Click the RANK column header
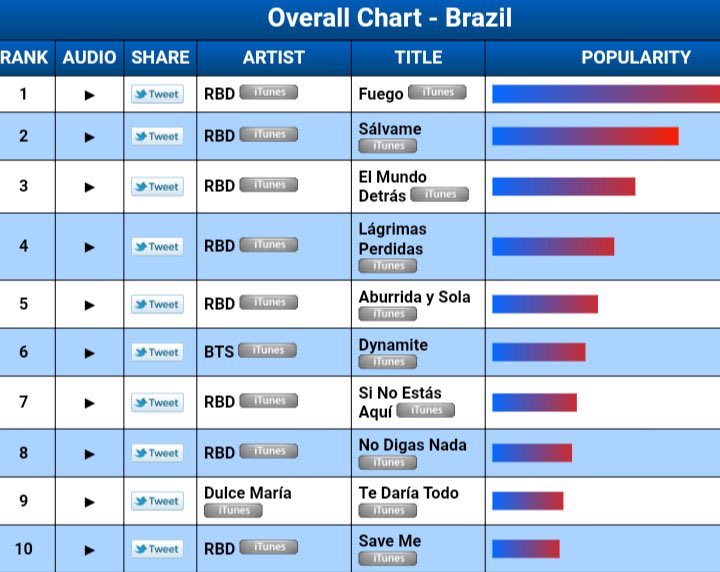Viewport: 720px width, 572px height. 24,58
